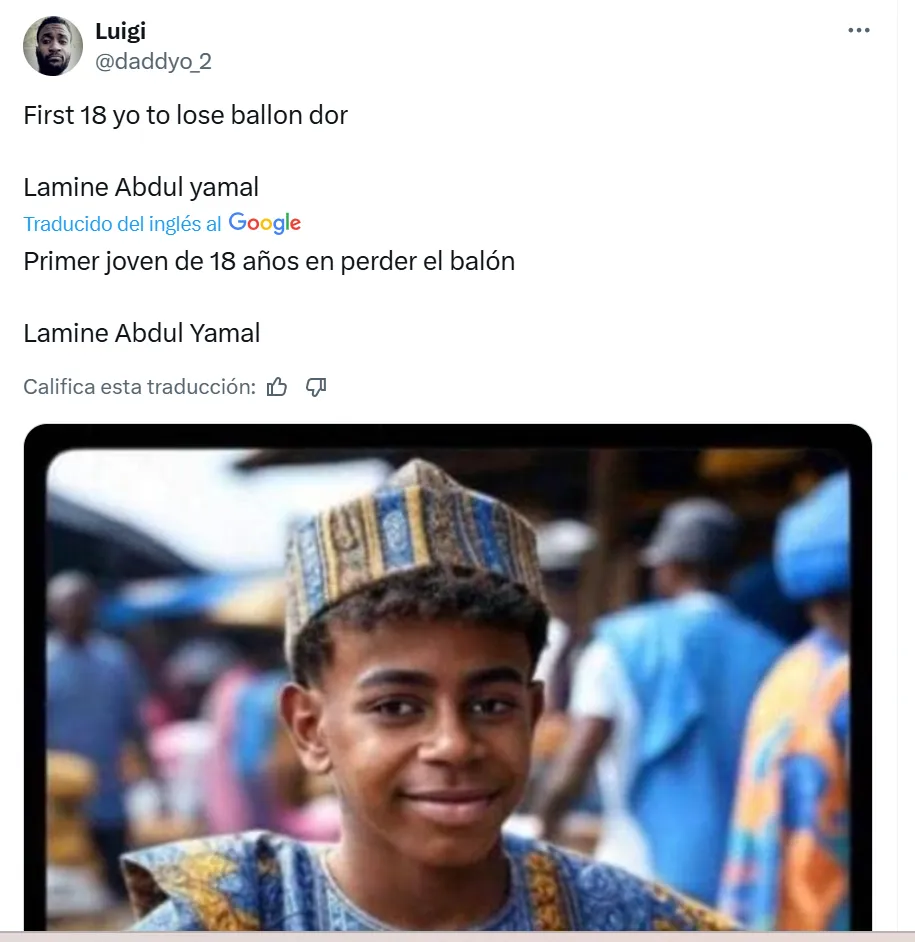This screenshot has height=942, width=915.
Task: Click the Google logo beside translation notice
Action: 265,223
